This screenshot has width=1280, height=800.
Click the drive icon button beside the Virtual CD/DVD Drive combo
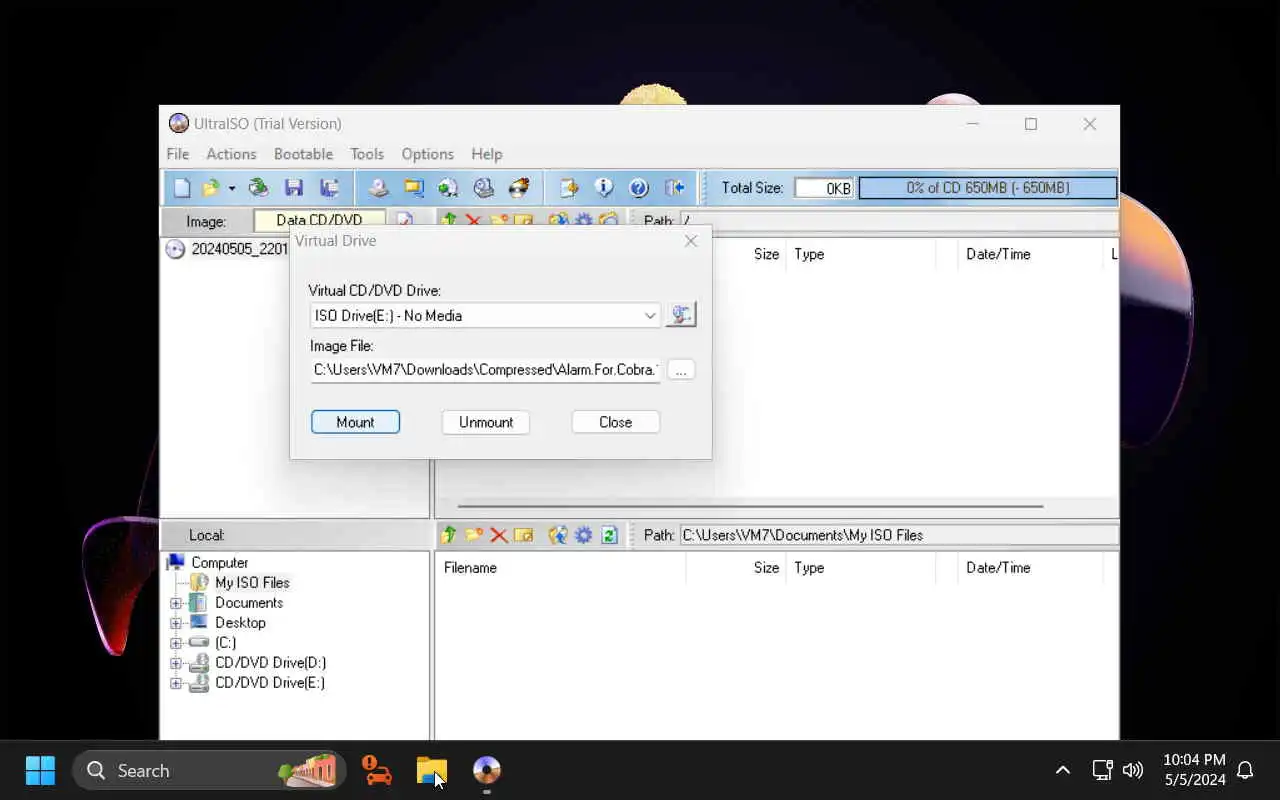point(681,315)
